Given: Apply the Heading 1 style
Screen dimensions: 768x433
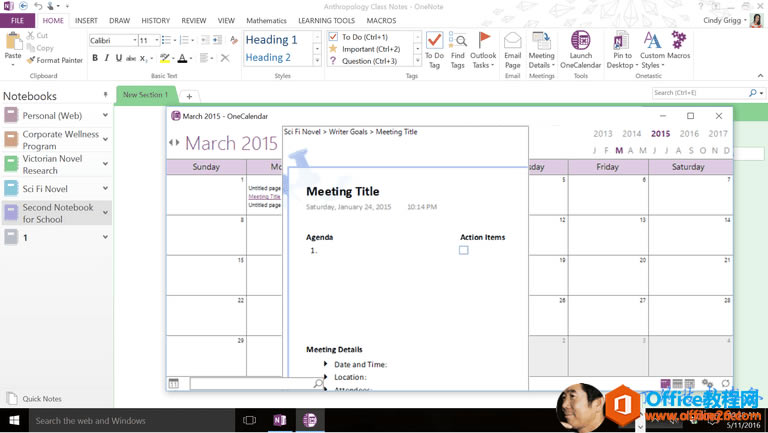Looking at the screenshot, I should click(x=271, y=40).
